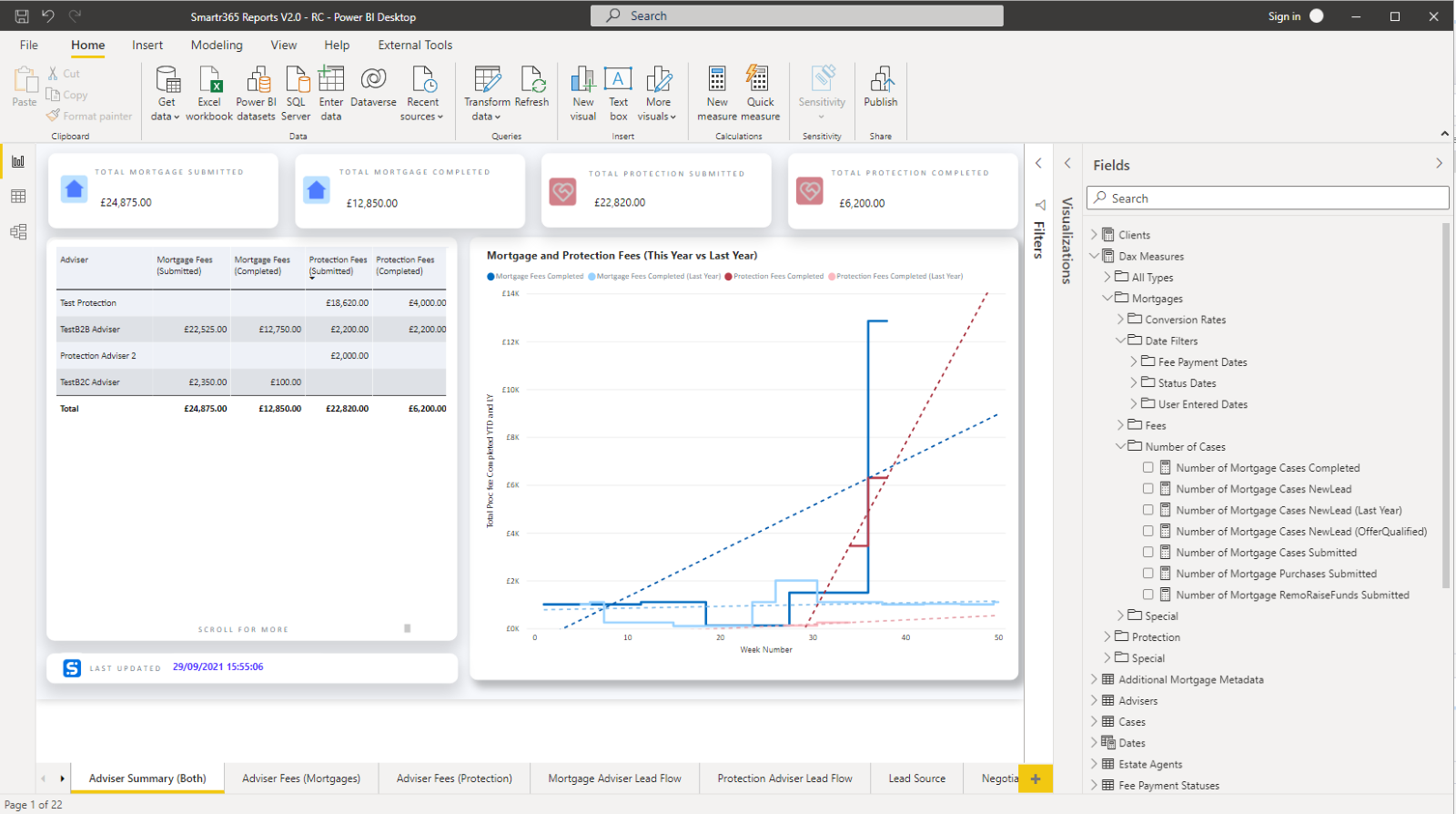Switch to Report view icon
This screenshot has width=1456, height=814.
pos(18,161)
